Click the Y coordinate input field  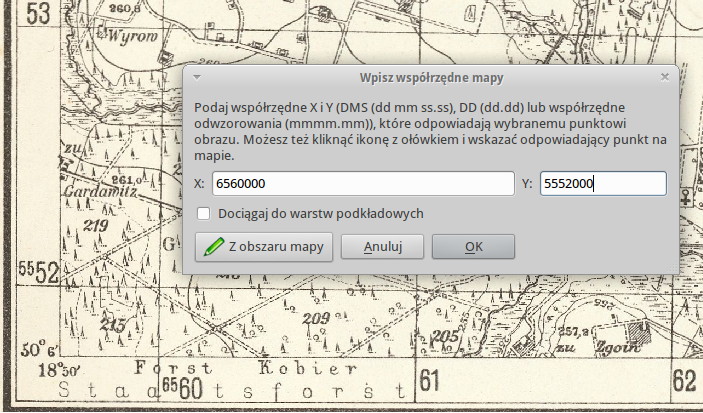click(603, 183)
